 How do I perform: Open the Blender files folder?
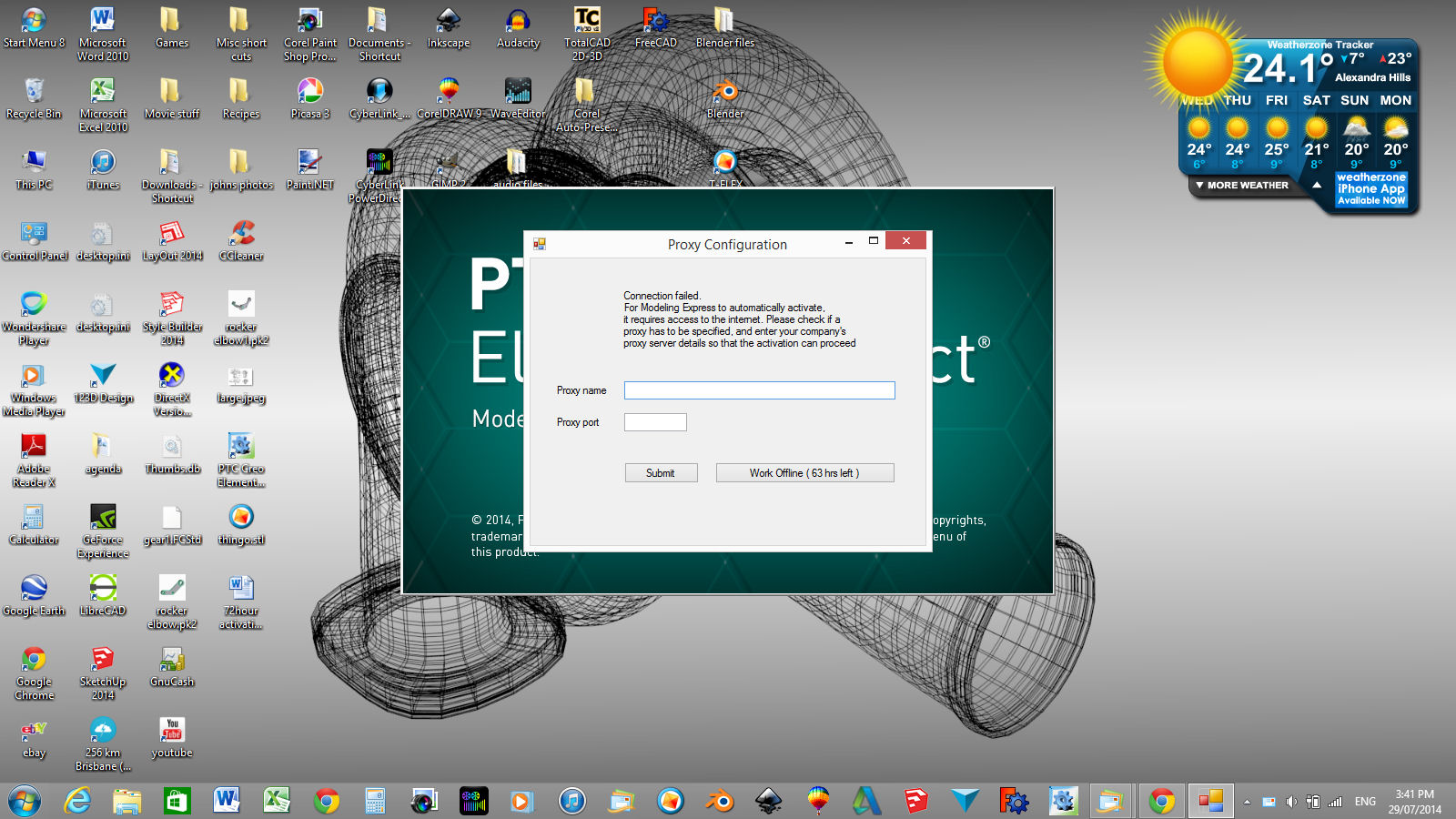point(725,27)
